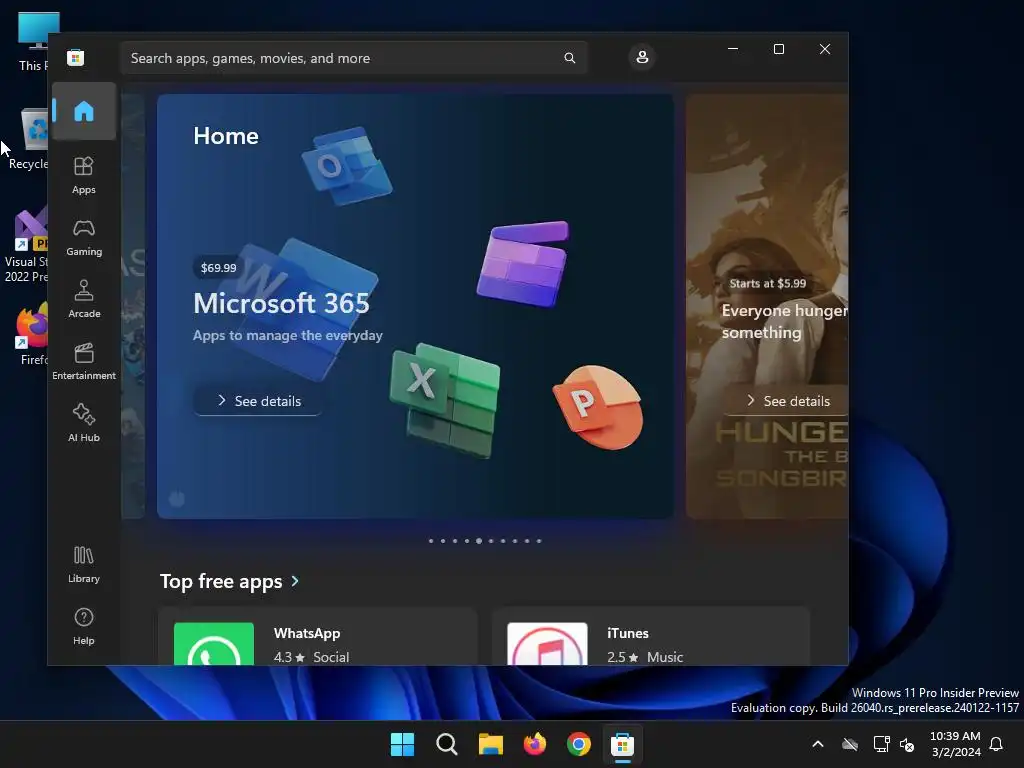Select the This PC desktop icon
Screen dimensions: 1024x768
(35, 42)
